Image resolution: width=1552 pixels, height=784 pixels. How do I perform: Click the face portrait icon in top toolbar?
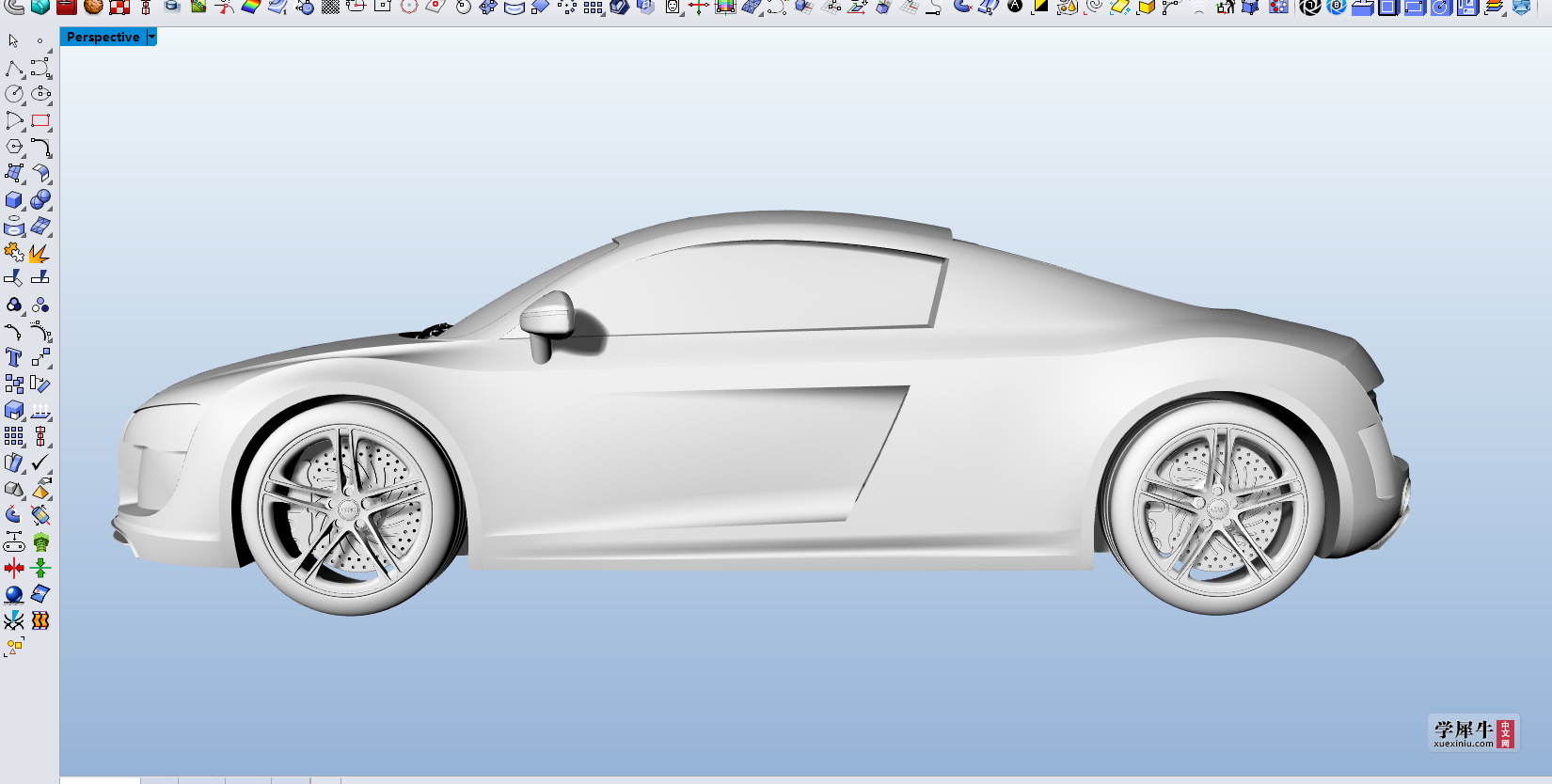point(673,8)
